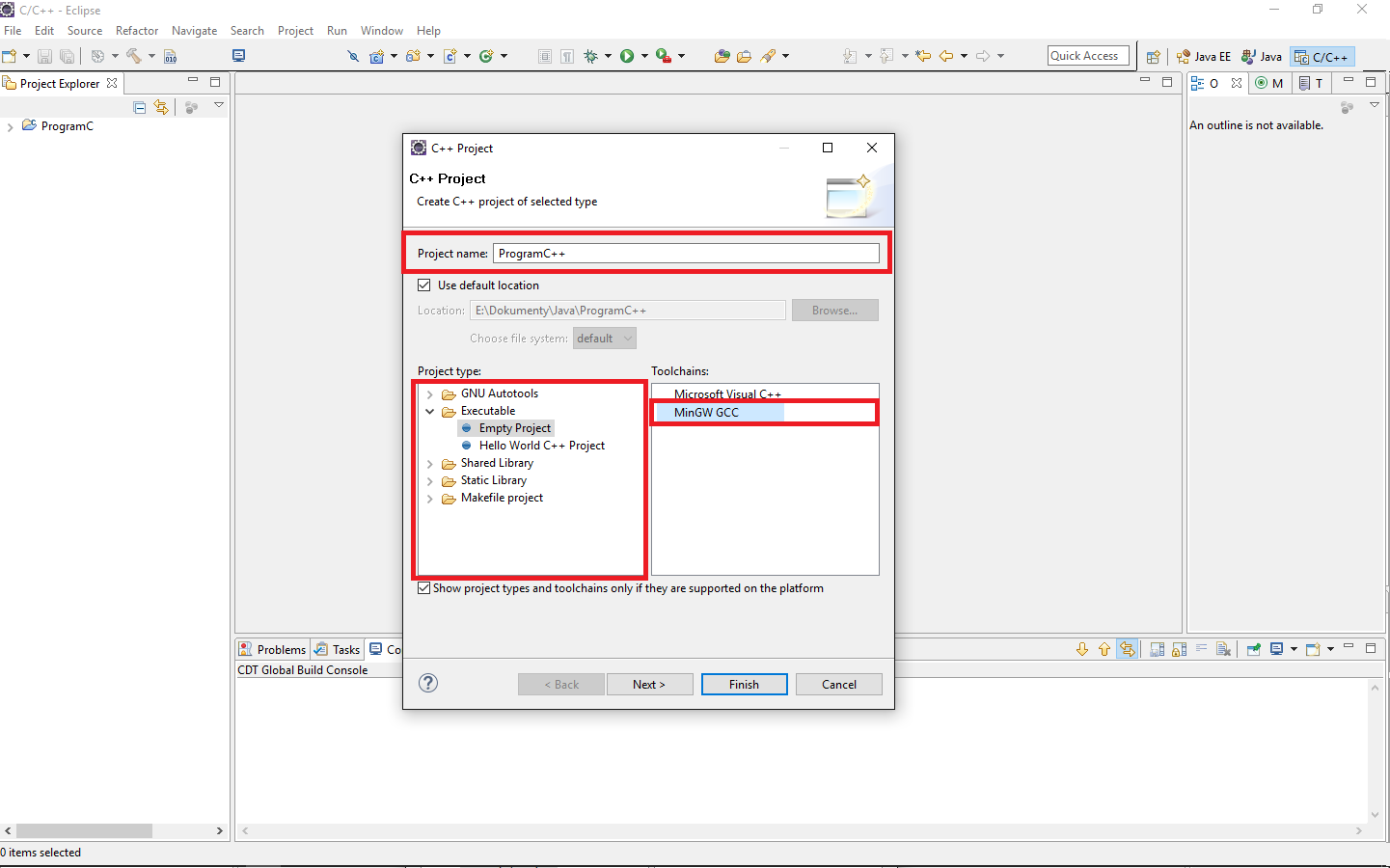Image resolution: width=1390 pixels, height=868 pixels.
Task: Click the Open Perspective icon
Action: pyautogui.click(x=1153, y=57)
